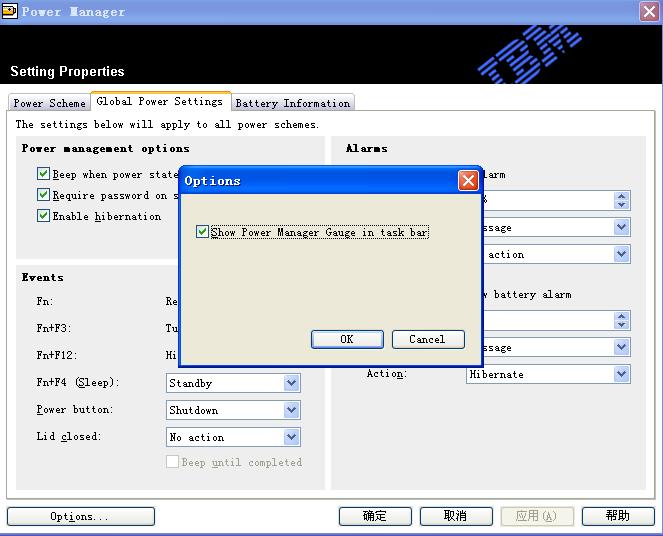The width and height of the screenshot is (663, 536).
Task: Click the 确定 (OK) button
Action: 375,517
